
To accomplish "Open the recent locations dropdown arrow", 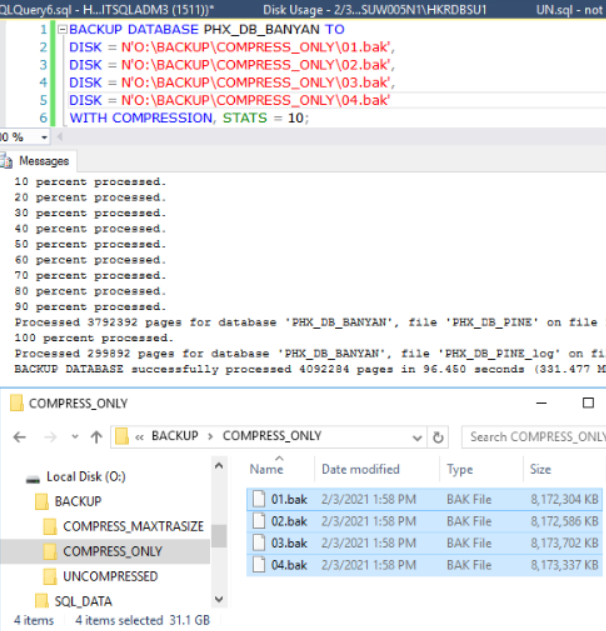I will click(x=75, y=437).
